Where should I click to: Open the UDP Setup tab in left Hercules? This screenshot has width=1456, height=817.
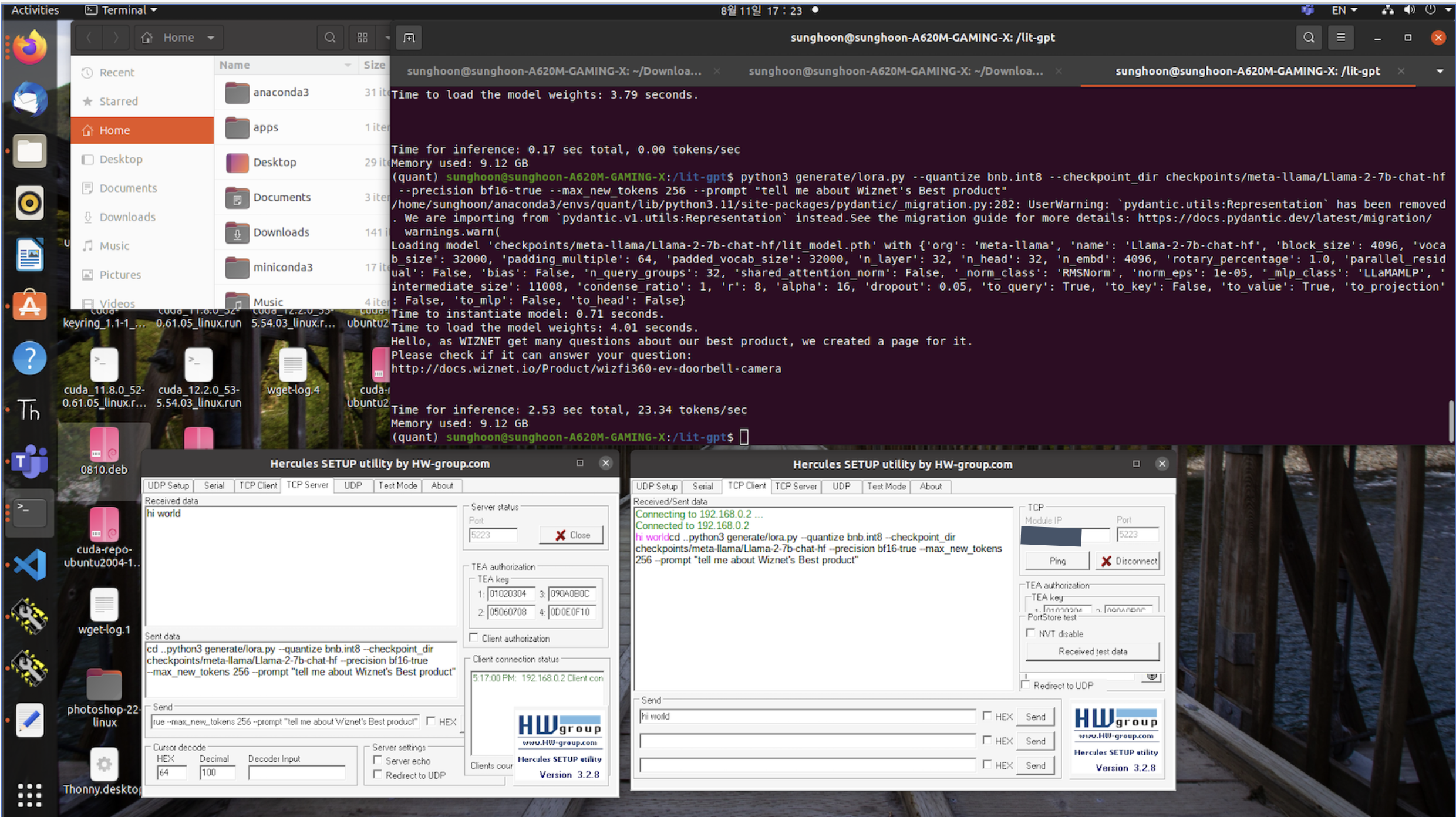point(168,486)
